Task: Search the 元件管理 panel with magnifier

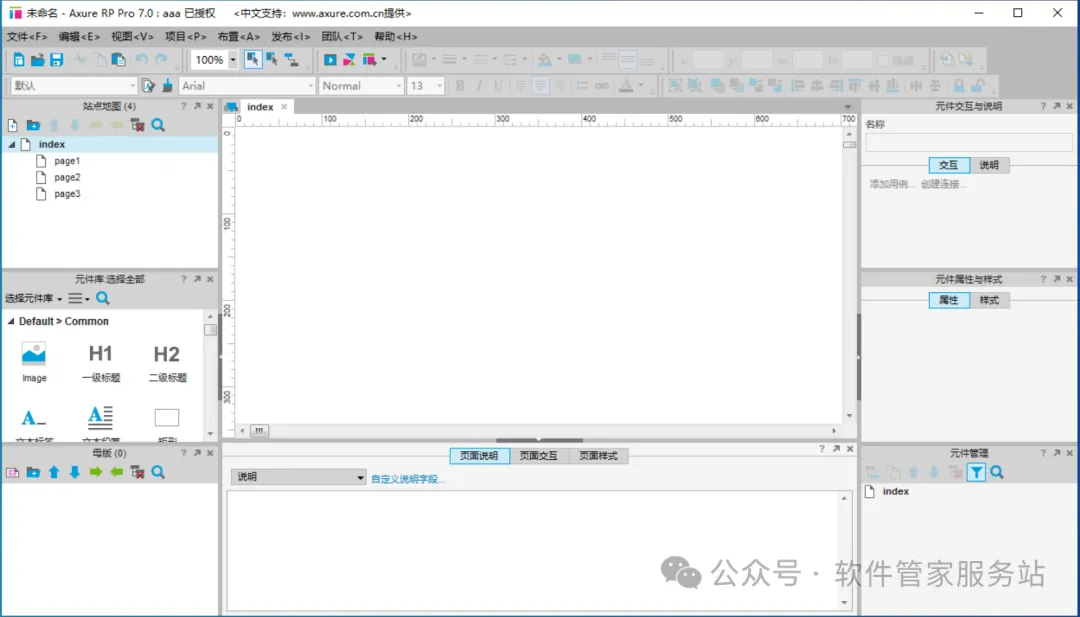Action: (997, 472)
